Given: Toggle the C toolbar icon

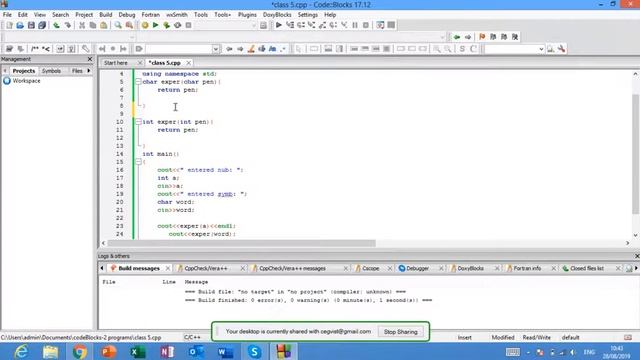Looking at the screenshot, I should pos(473,49).
